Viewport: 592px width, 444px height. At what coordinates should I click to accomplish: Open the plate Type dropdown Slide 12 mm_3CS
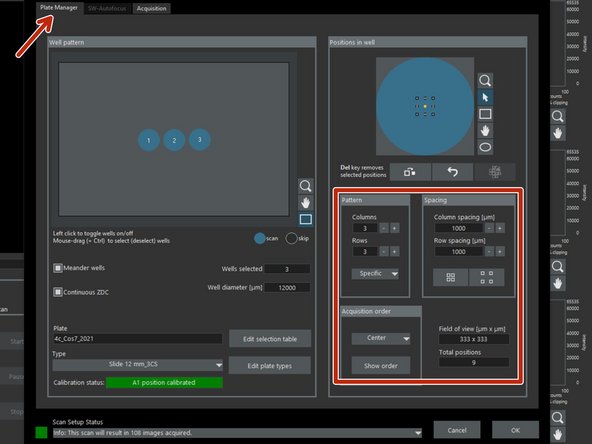138,365
